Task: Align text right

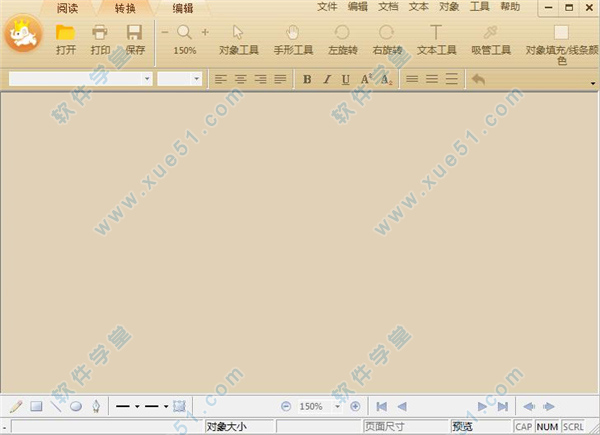Action: click(261, 79)
